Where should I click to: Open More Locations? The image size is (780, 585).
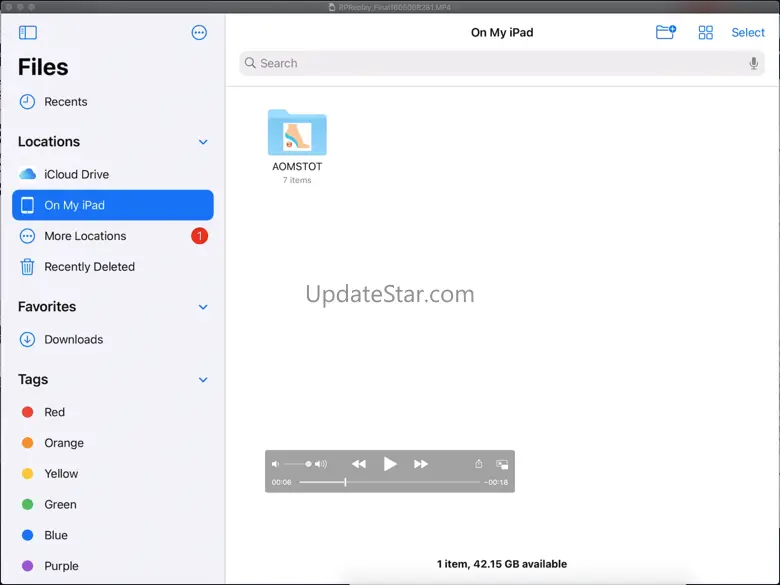(x=85, y=236)
